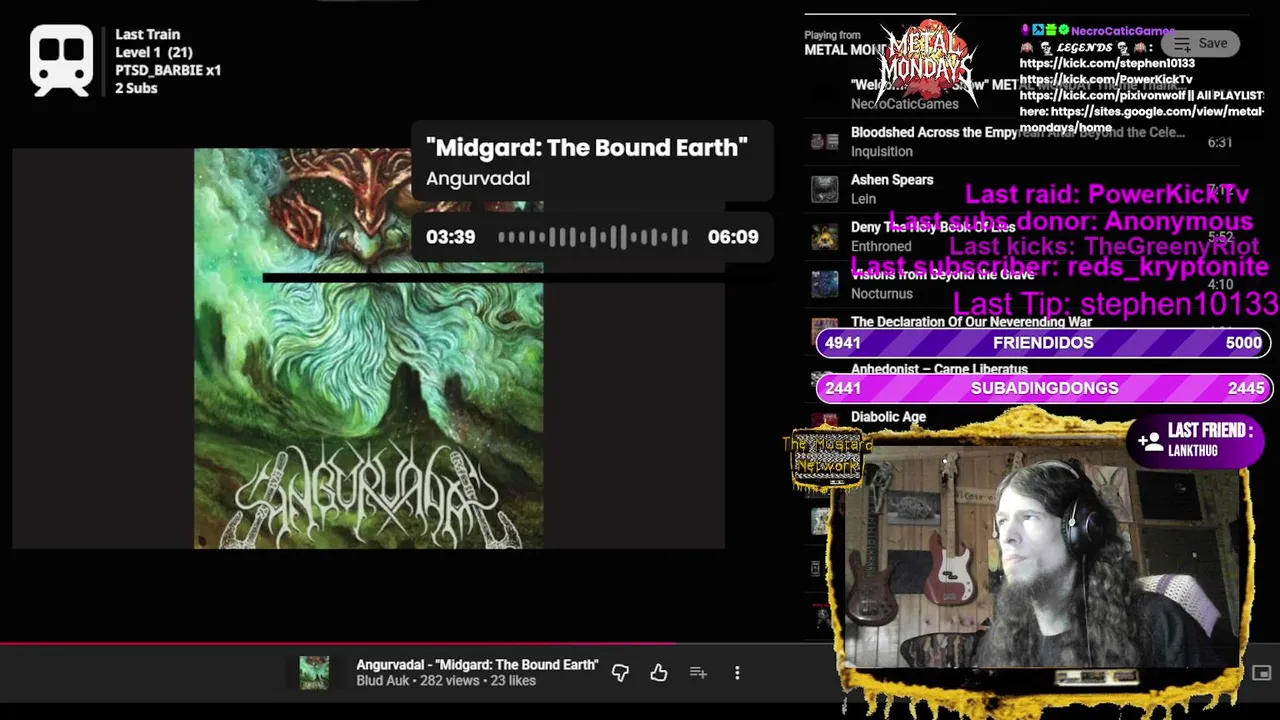
Task: Click 'Angurvadal - "Midgard: The Bound Earth"' title in player bar
Action: [477, 665]
